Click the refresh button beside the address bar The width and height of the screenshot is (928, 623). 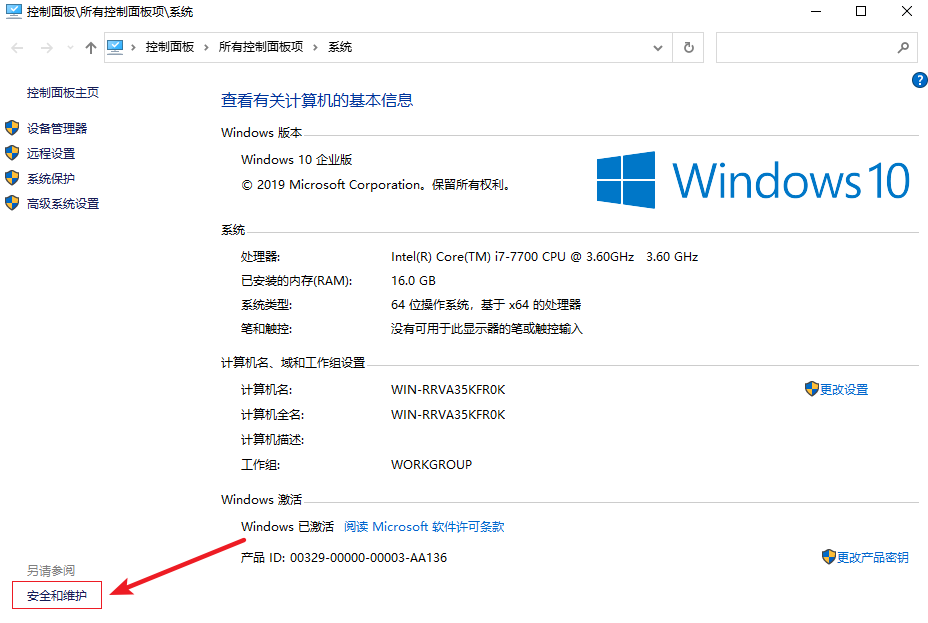point(688,47)
